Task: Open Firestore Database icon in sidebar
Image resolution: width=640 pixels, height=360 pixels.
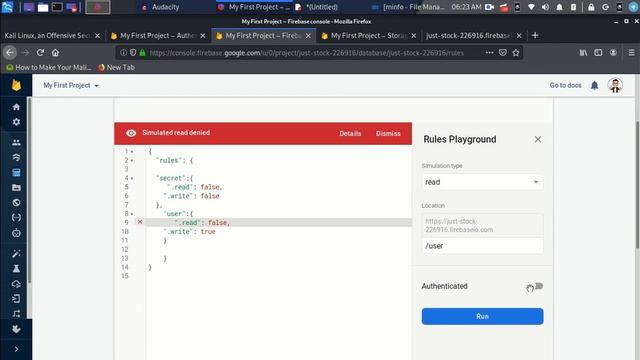Action: point(16,158)
